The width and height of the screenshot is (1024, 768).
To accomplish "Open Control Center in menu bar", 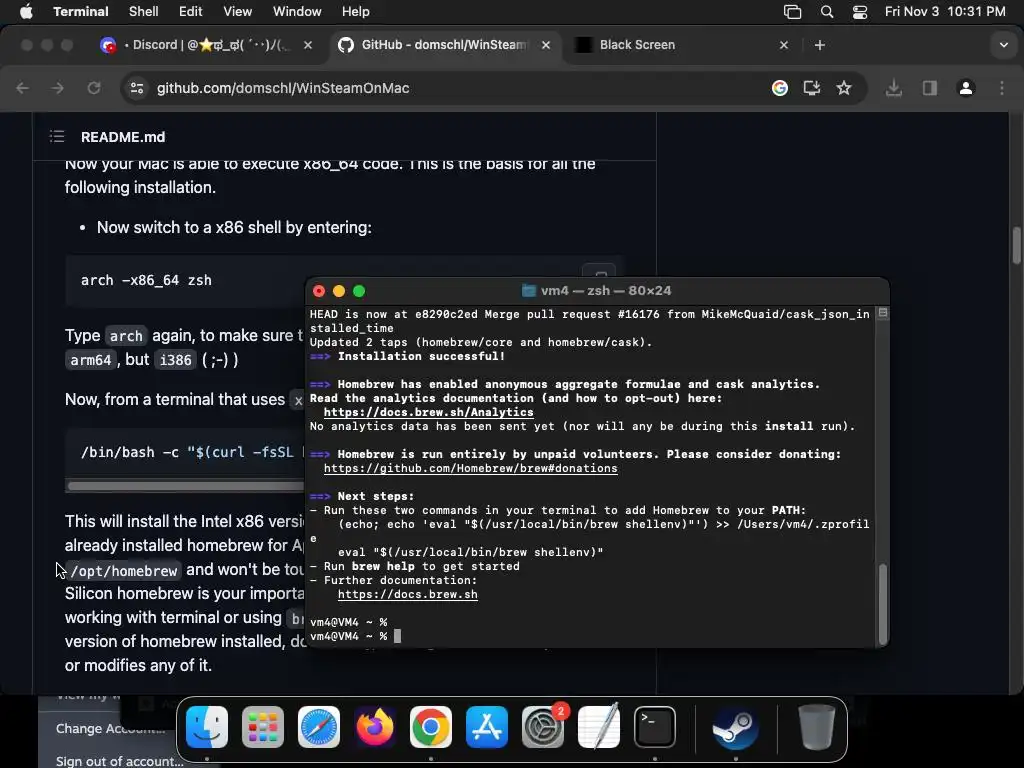I will (860, 12).
